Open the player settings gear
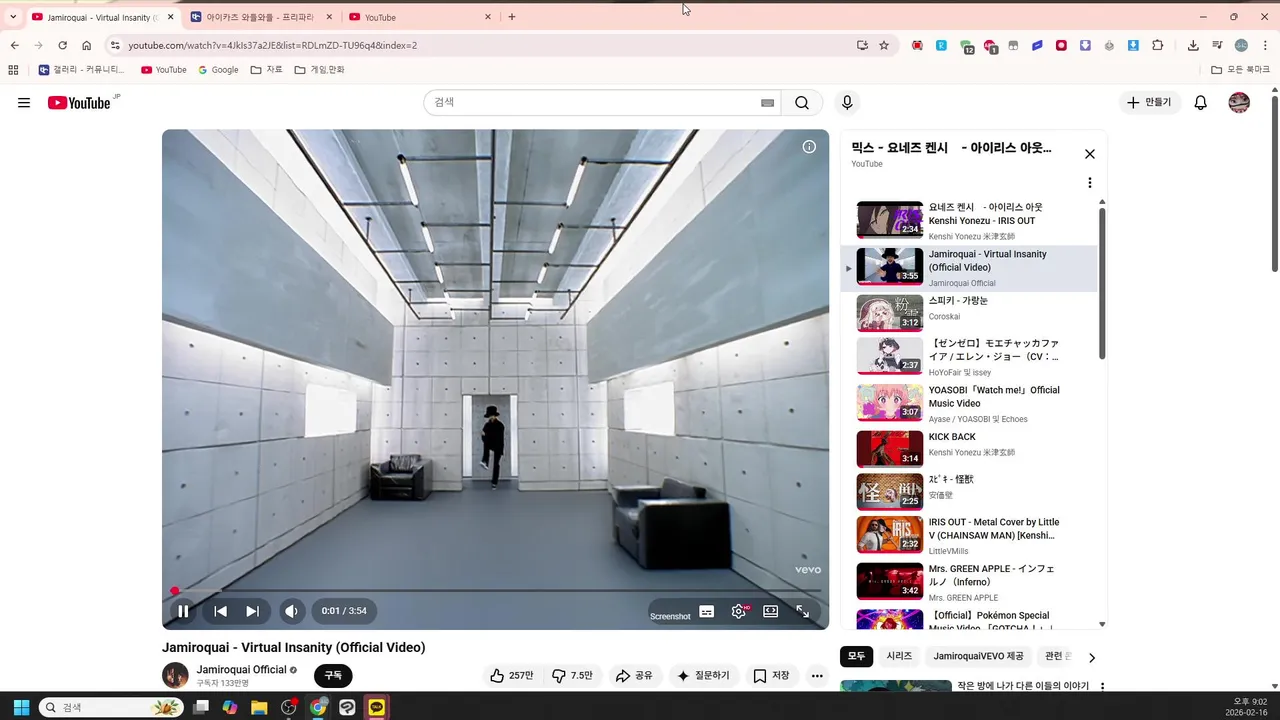 pos(739,611)
